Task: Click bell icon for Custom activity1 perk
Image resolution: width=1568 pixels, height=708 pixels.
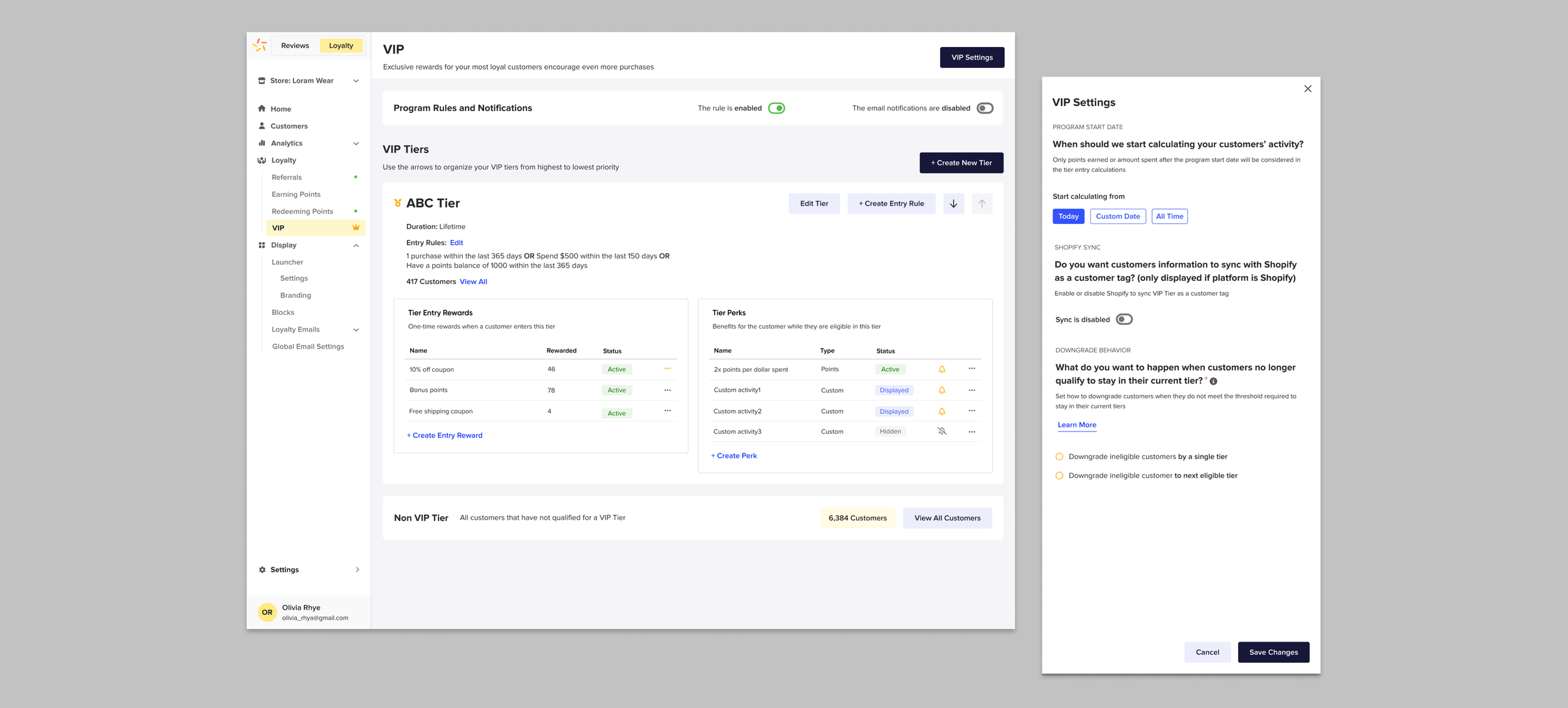Action: pyautogui.click(x=941, y=390)
